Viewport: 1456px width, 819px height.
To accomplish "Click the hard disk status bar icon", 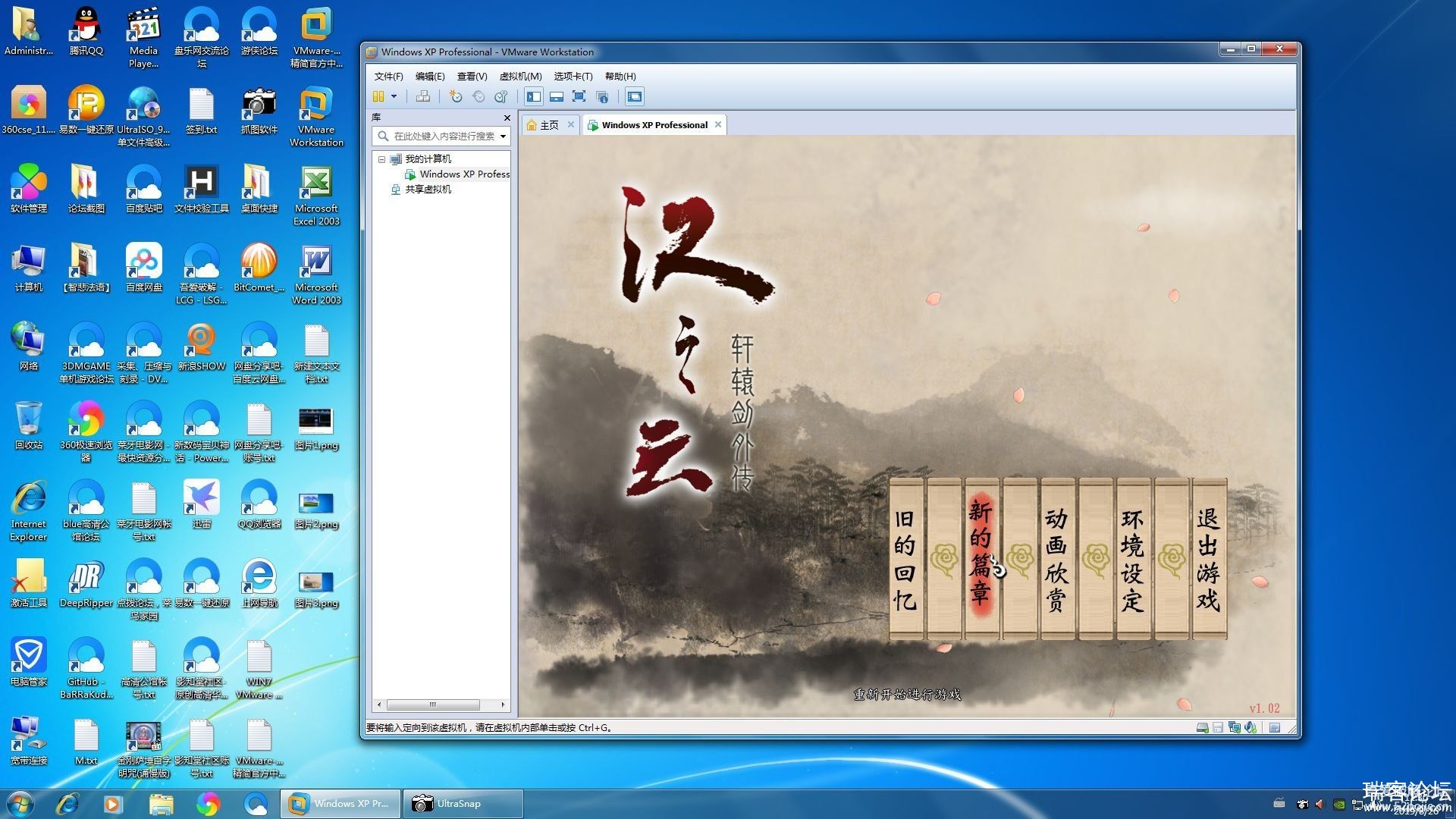I will (x=1202, y=728).
